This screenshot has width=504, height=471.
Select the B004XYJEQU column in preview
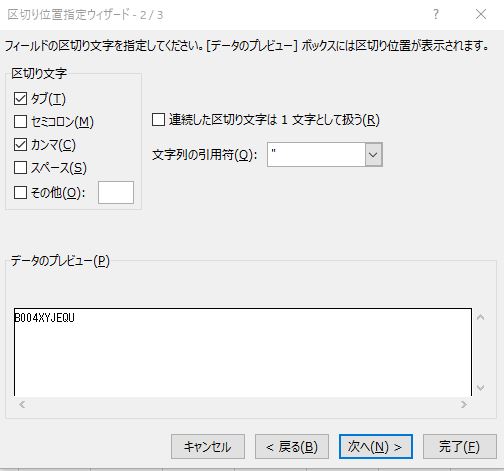pyautogui.click(x=45, y=318)
